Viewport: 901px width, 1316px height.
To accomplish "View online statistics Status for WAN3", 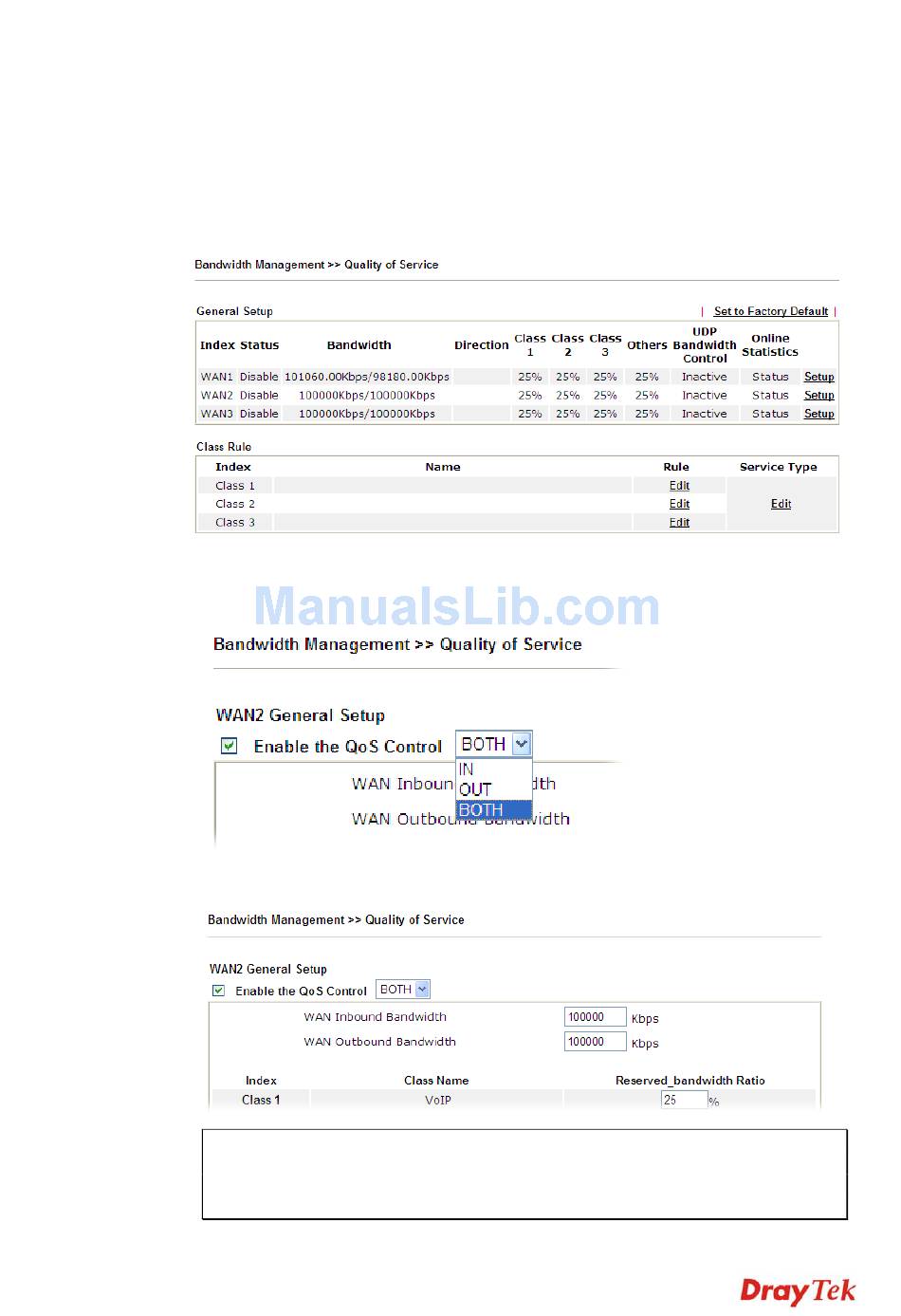I will [x=770, y=414].
